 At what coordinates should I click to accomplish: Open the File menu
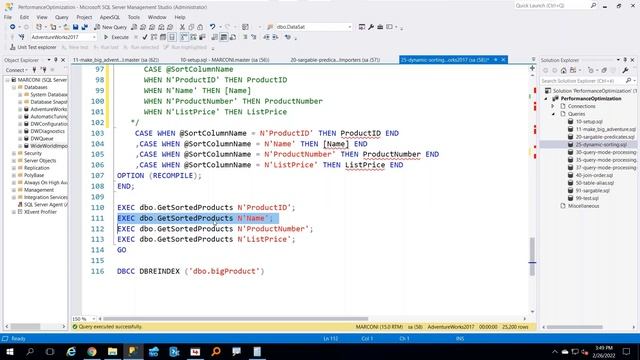tap(8, 17)
